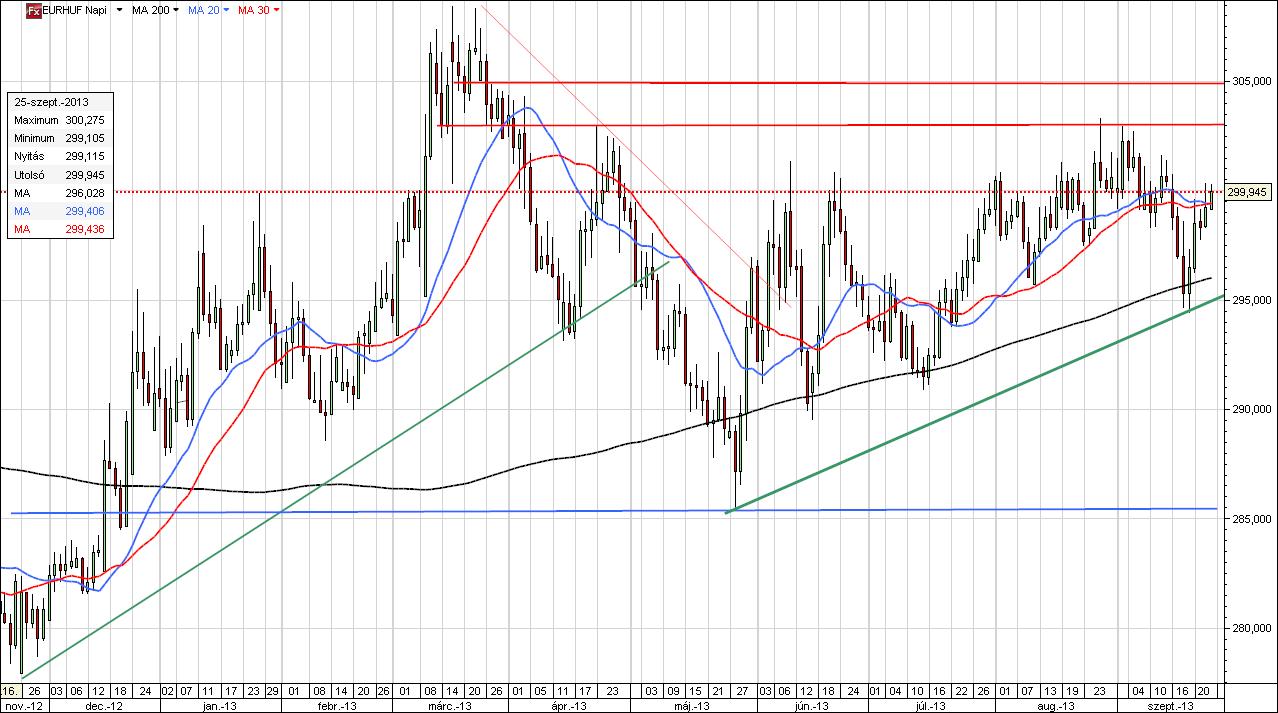
Task: Click the Nyitás 299,115 row
Action: click(59, 157)
